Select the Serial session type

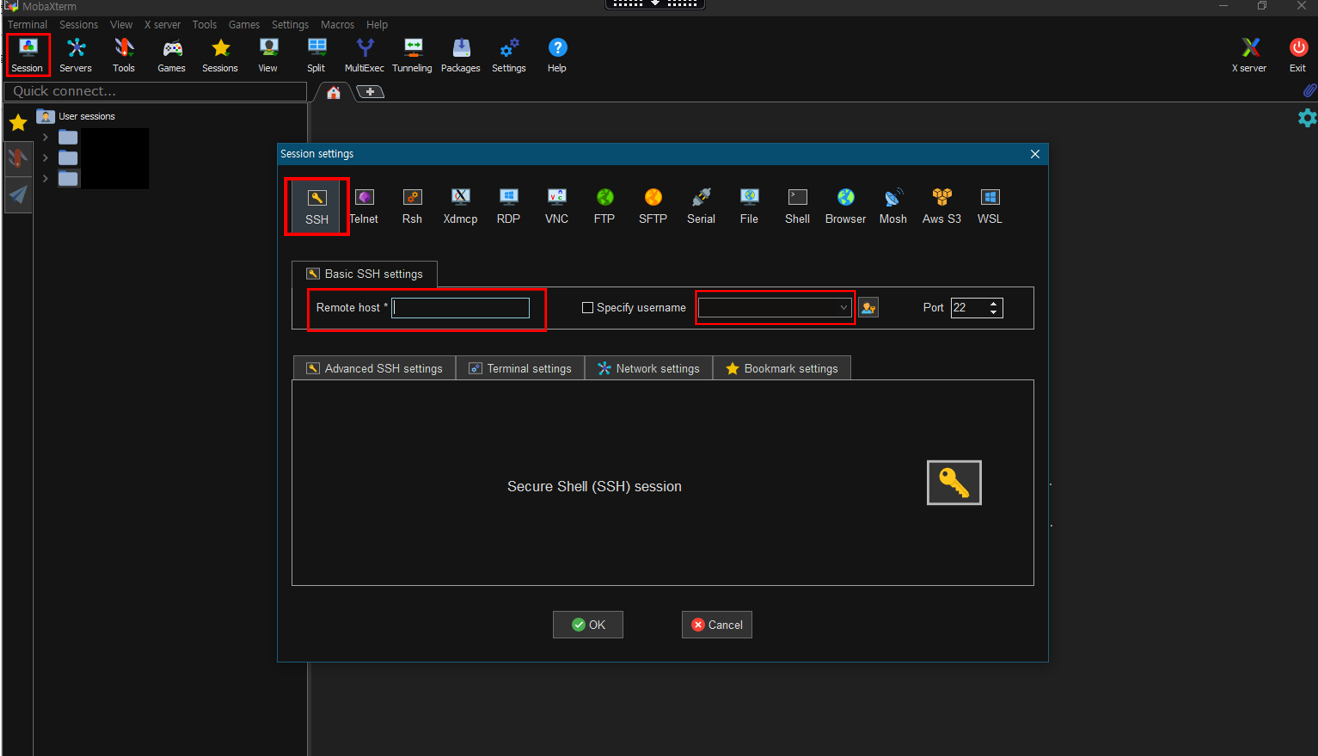[701, 207]
